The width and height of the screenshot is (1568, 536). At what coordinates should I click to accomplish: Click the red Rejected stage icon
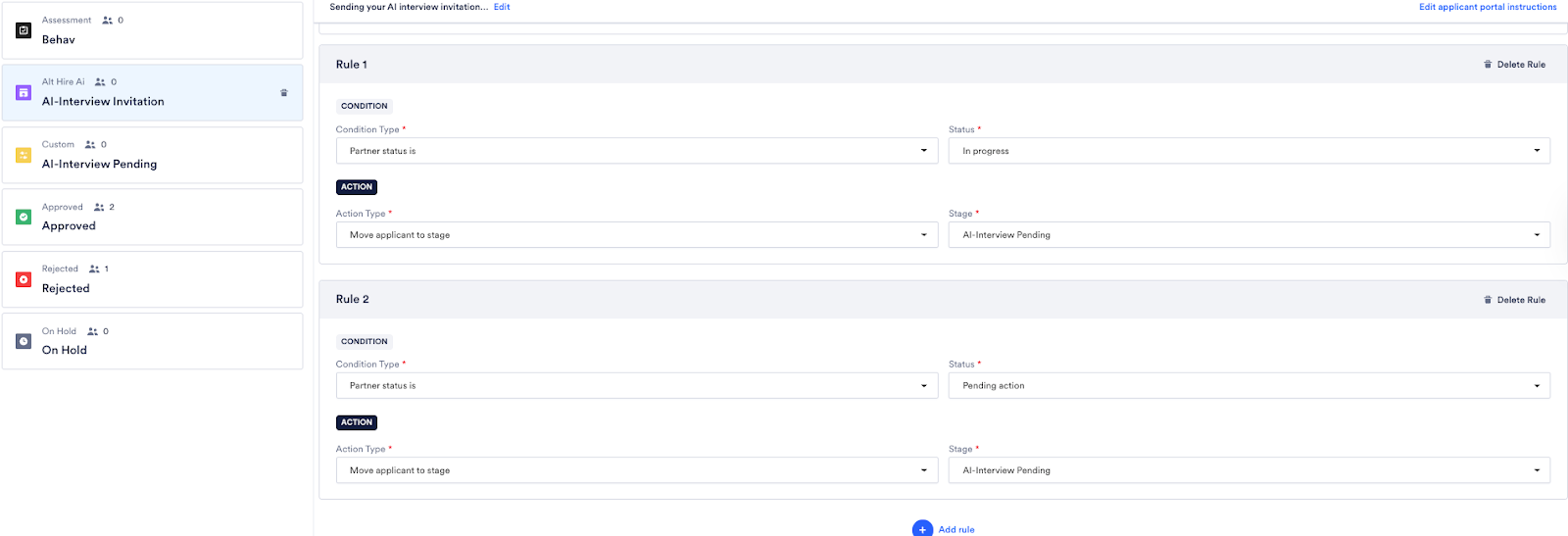coord(24,279)
